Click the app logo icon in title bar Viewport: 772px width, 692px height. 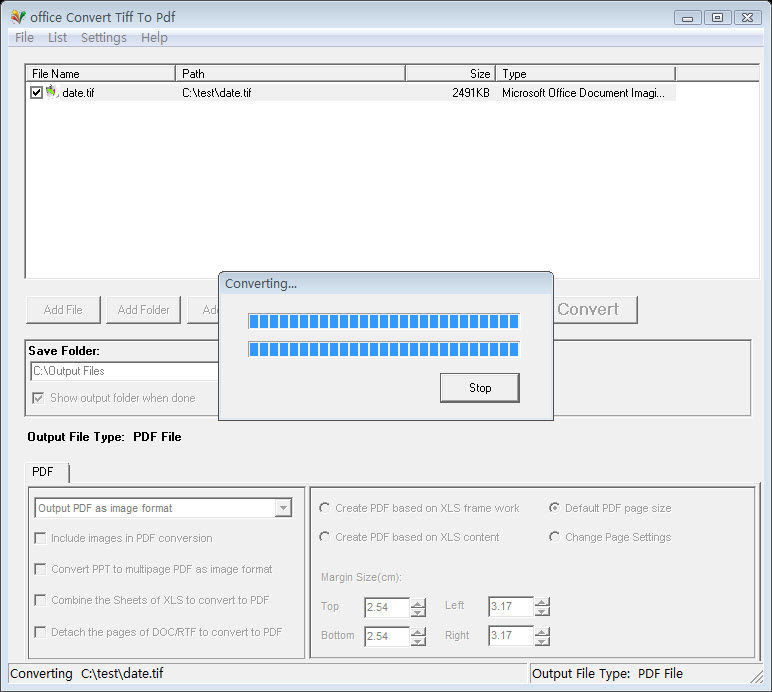coord(18,17)
